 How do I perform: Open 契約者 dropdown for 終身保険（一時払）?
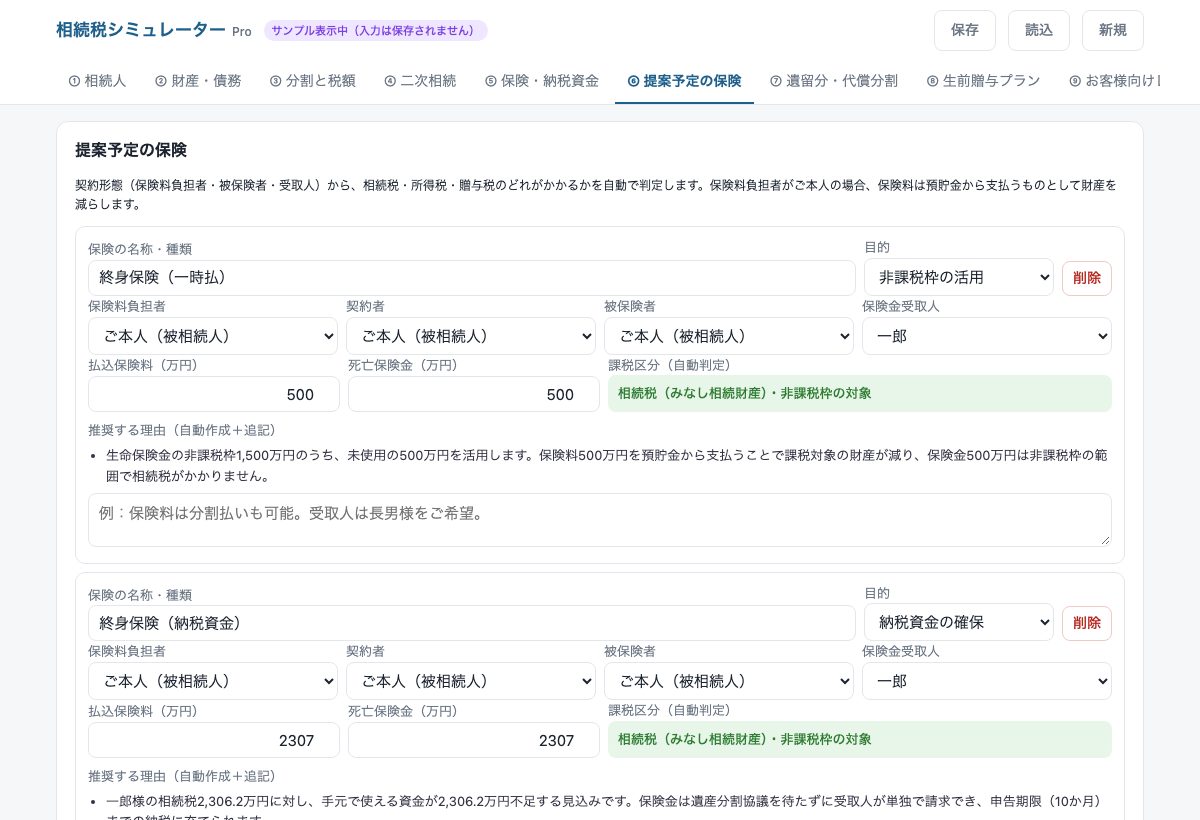tap(471, 336)
